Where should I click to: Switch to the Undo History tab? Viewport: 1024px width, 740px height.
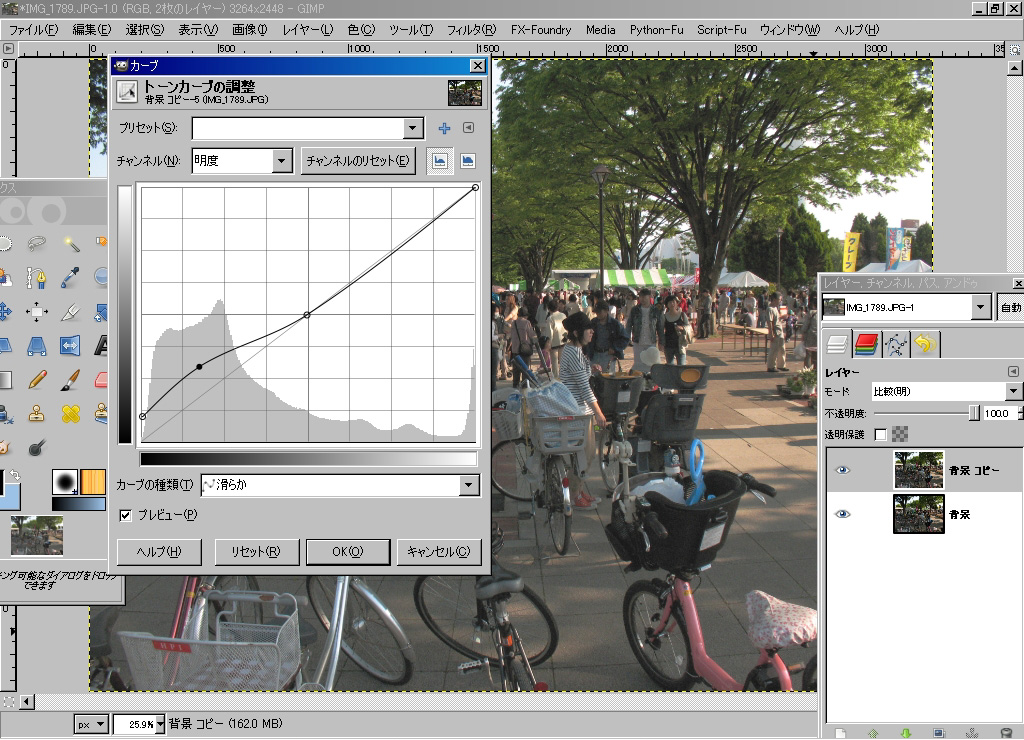coord(925,344)
